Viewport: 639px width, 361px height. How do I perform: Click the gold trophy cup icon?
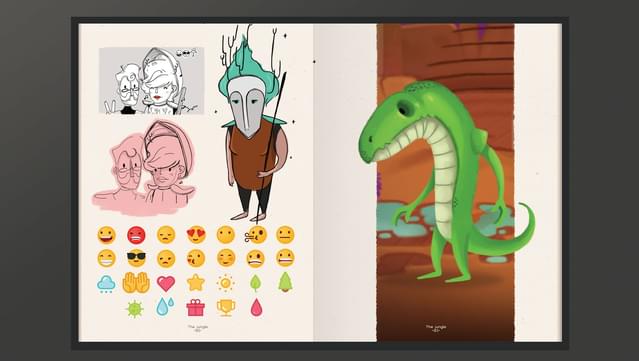point(225,308)
